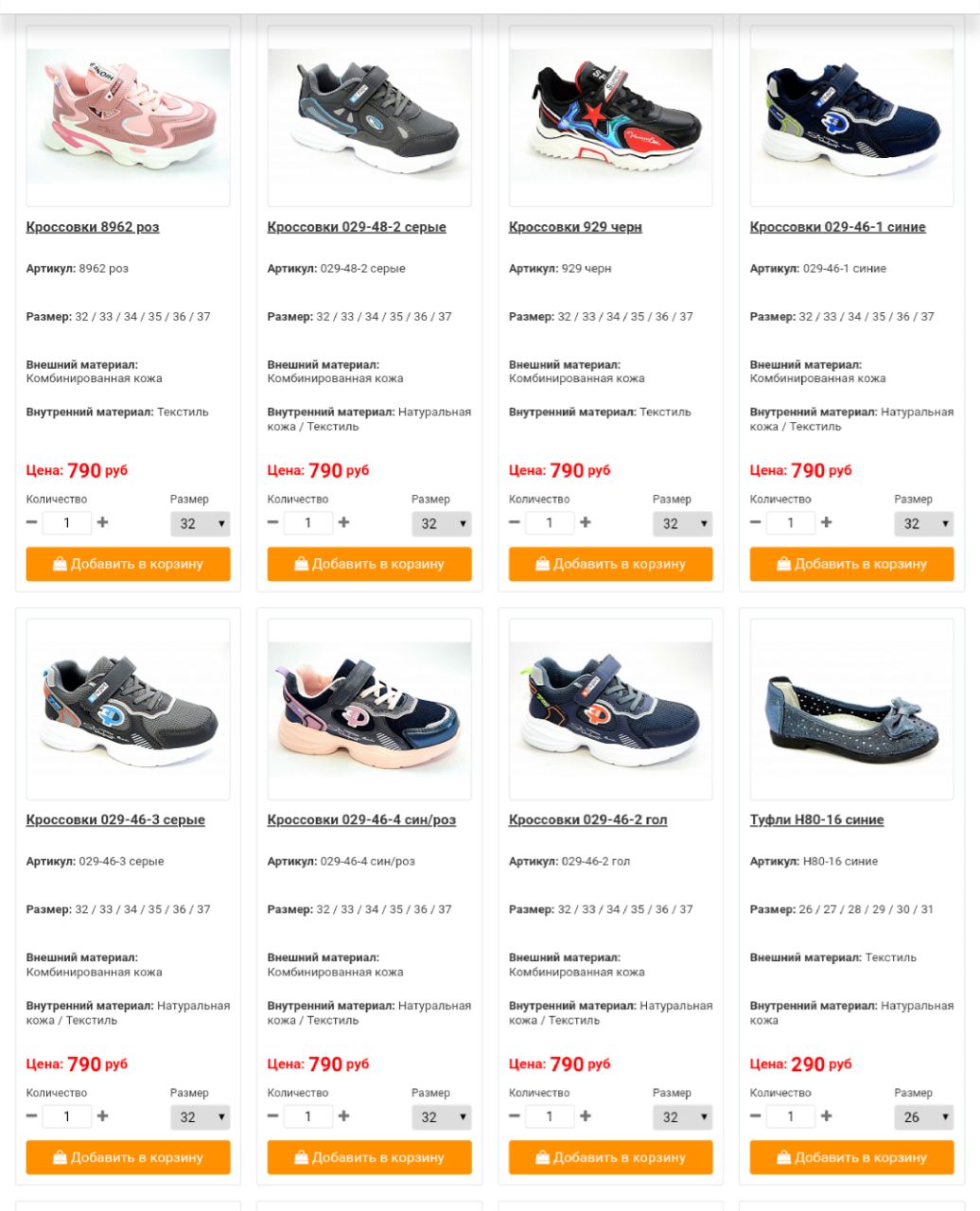Open size dropdown for Кроссовки 8962 роз
This screenshot has width=980, height=1211.
point(201,523)
